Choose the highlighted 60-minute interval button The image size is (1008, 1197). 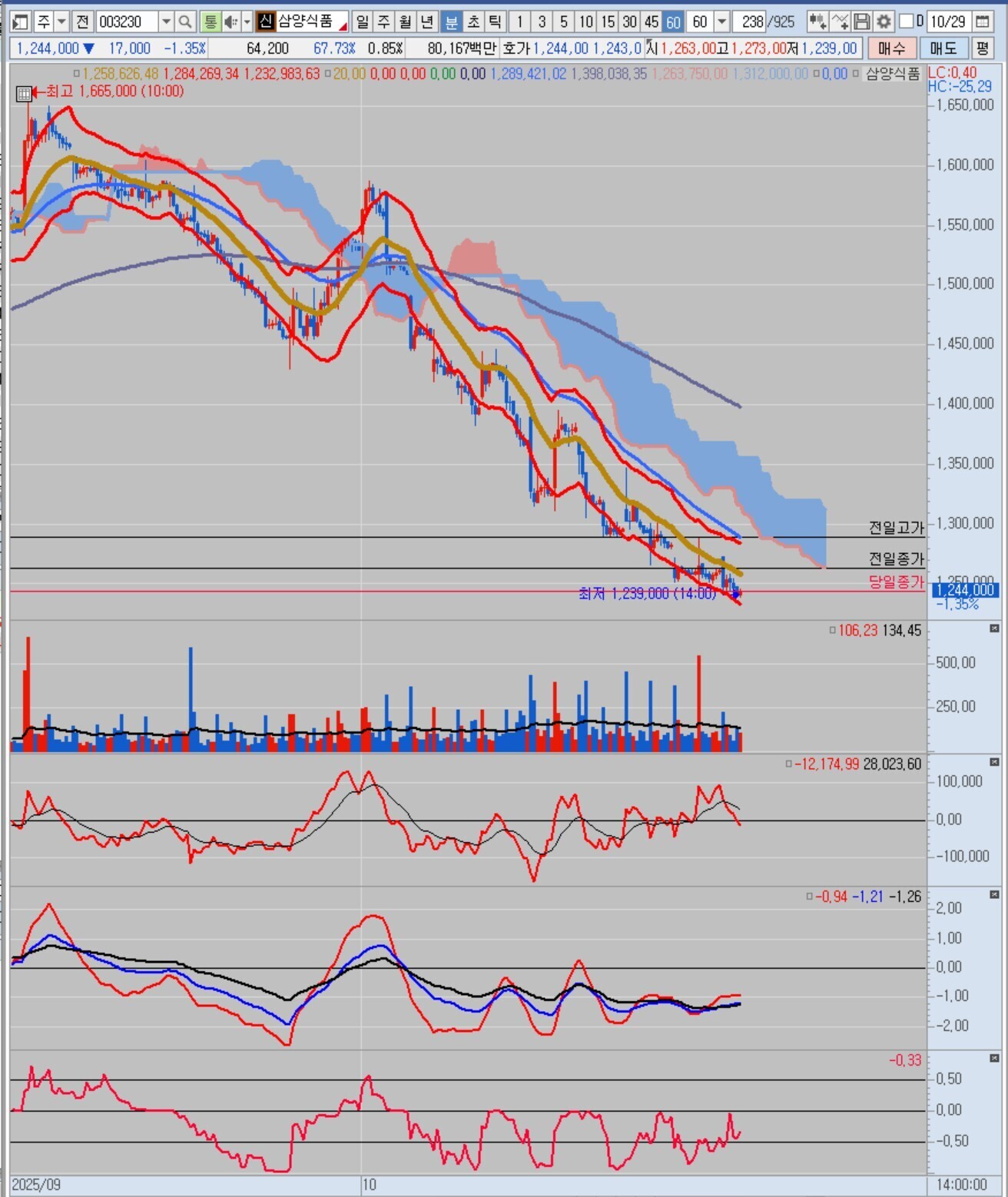[x=674, y=22]
